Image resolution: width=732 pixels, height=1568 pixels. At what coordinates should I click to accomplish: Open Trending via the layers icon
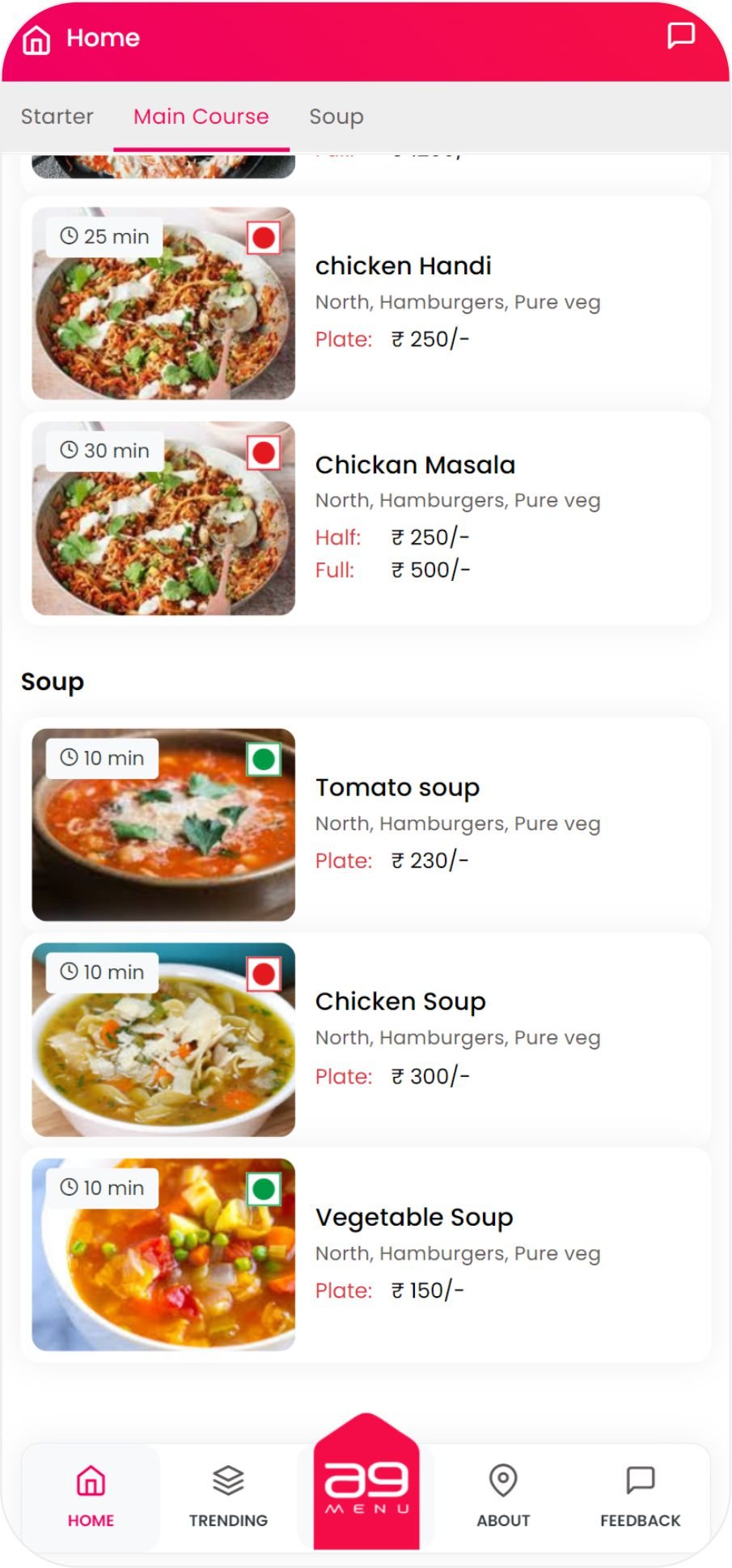(228, 1481)
